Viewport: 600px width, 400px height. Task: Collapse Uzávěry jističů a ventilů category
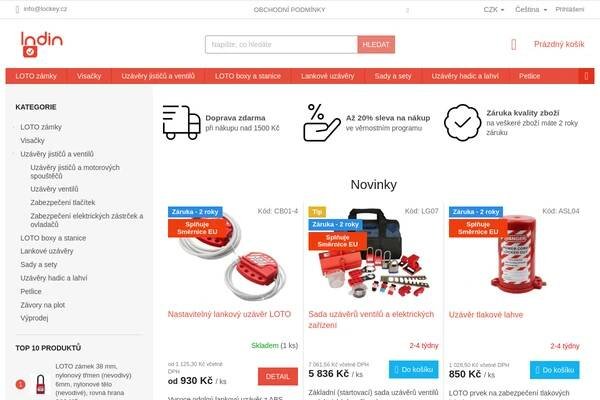[x=15, y=154]
